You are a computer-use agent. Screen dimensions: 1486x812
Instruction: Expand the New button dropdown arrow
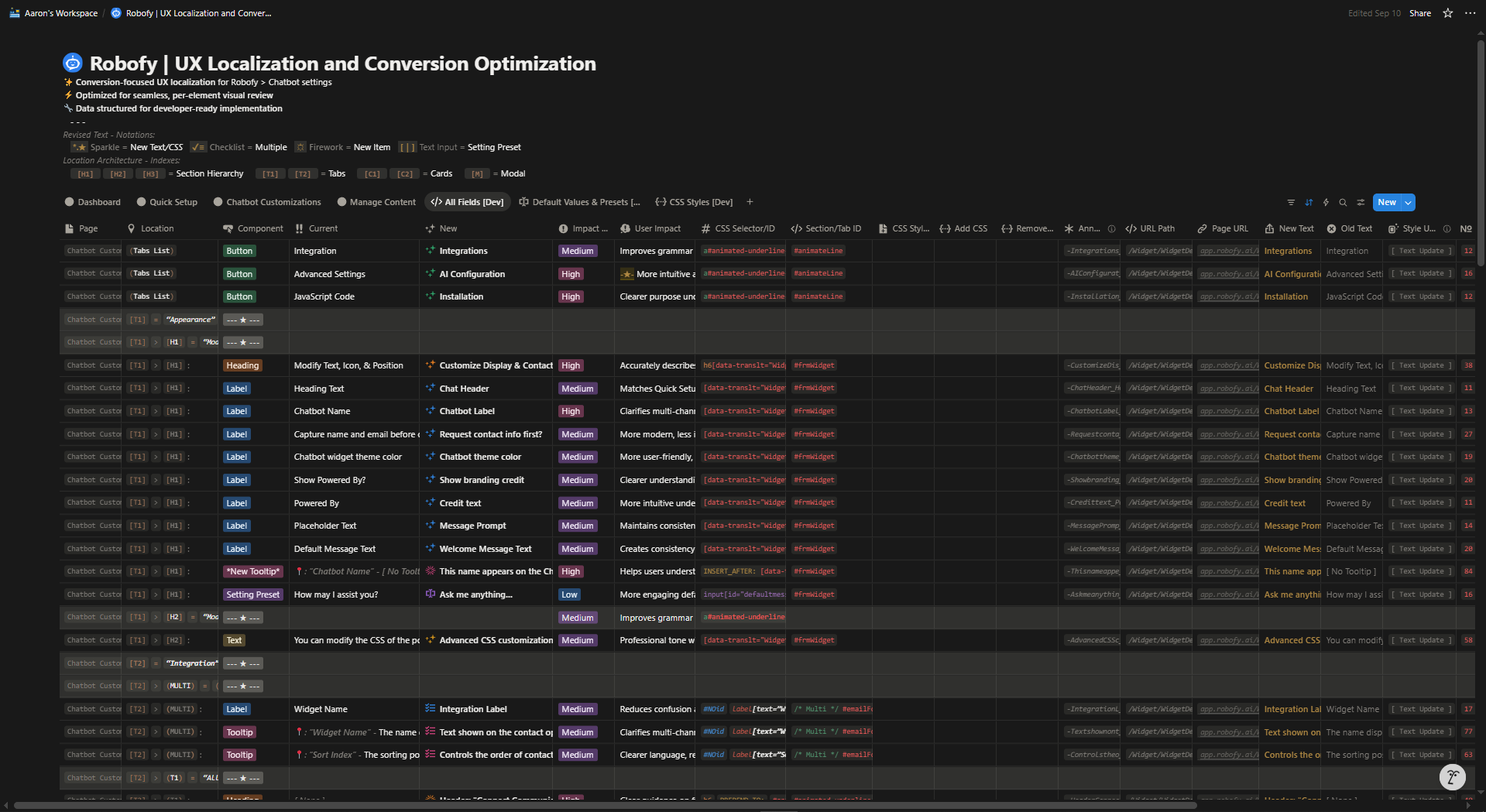(x=1408, y=203)
